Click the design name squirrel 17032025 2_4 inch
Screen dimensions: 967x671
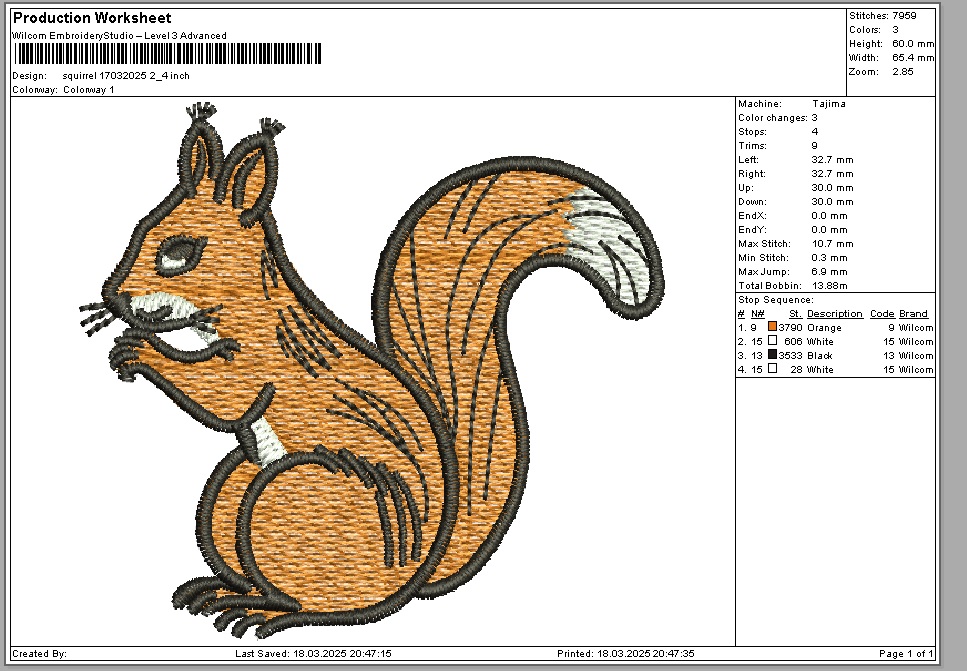(x=126, y=75)
